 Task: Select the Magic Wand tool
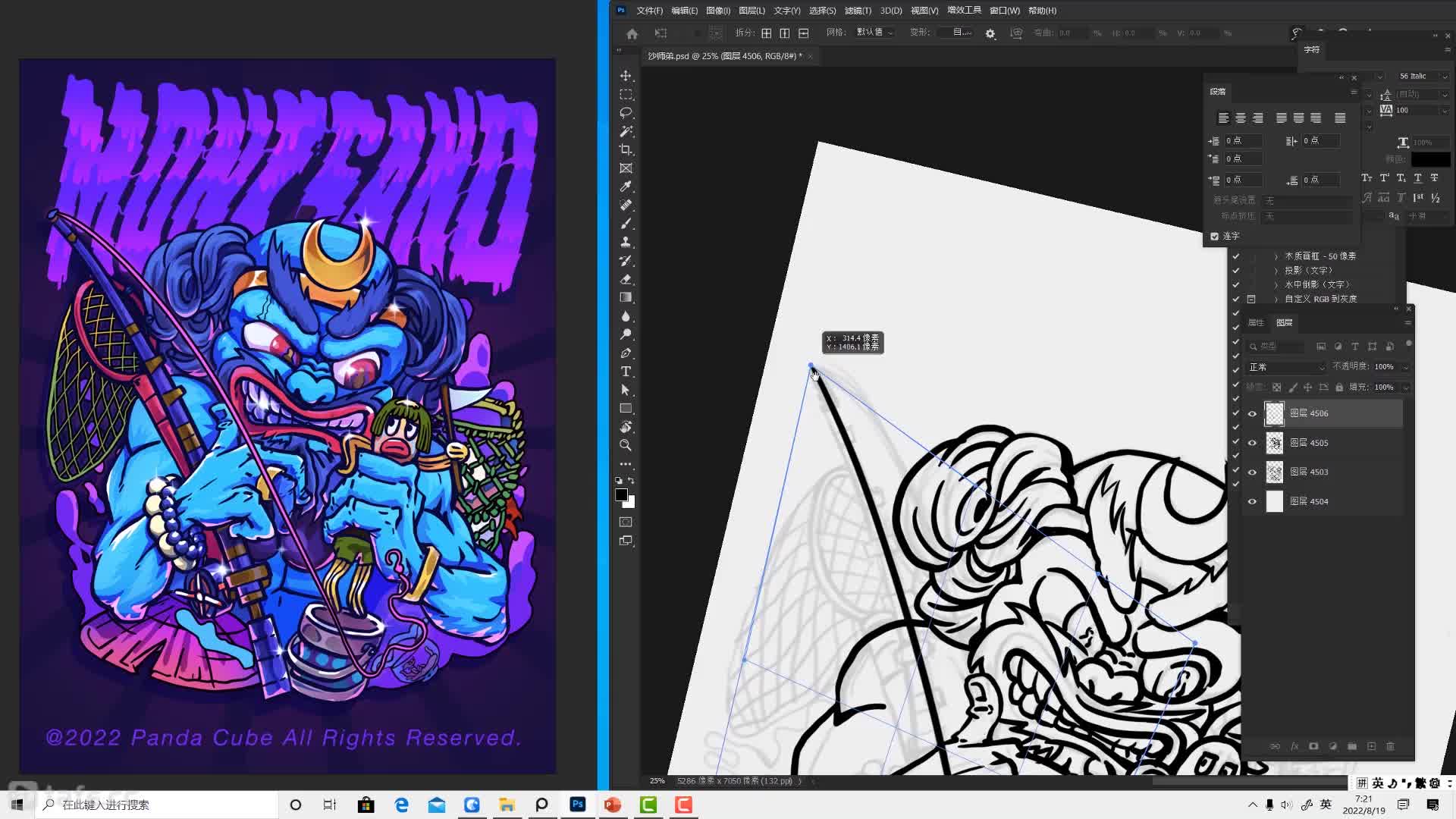626,131
